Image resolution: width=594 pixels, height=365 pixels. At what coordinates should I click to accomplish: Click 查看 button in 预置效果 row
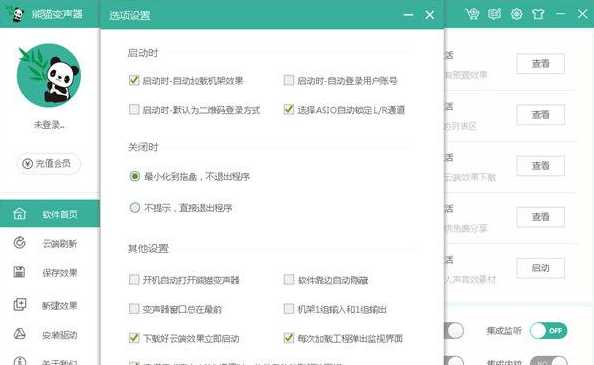(x=540, y=64)
